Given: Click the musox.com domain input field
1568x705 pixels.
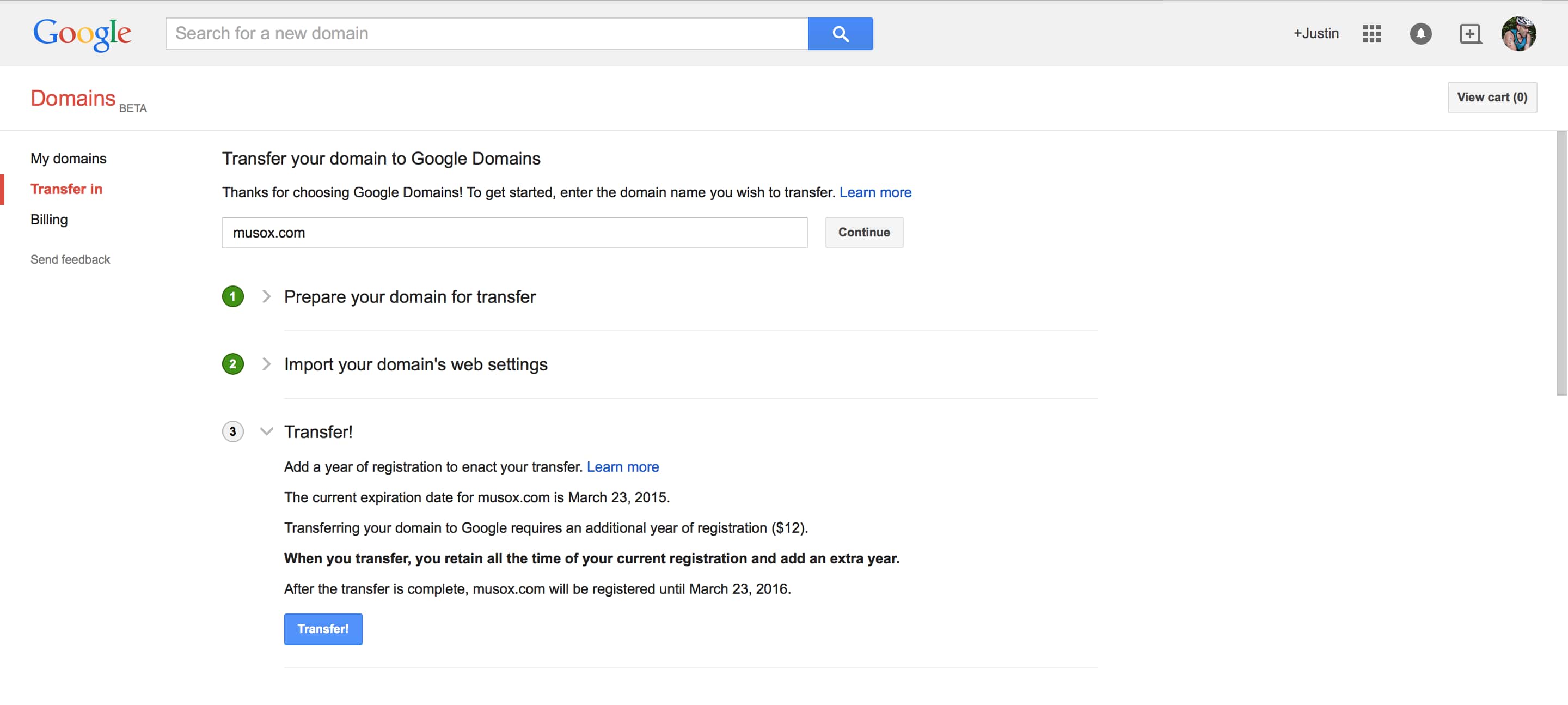Looking at the screenshot, I should pyautogui.click(x=514, y=233).
